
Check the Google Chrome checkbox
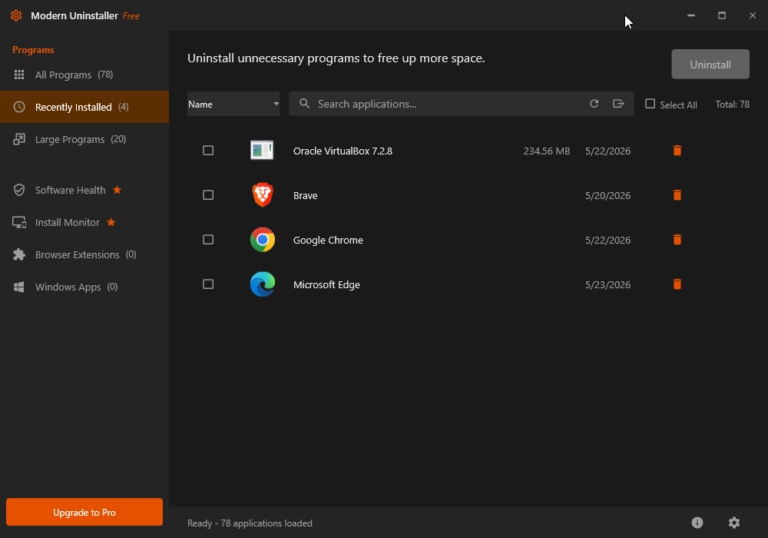[208, 240]
